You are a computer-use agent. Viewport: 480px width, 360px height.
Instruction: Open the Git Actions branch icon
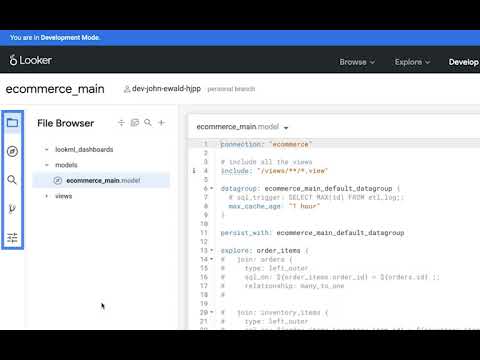12,209
